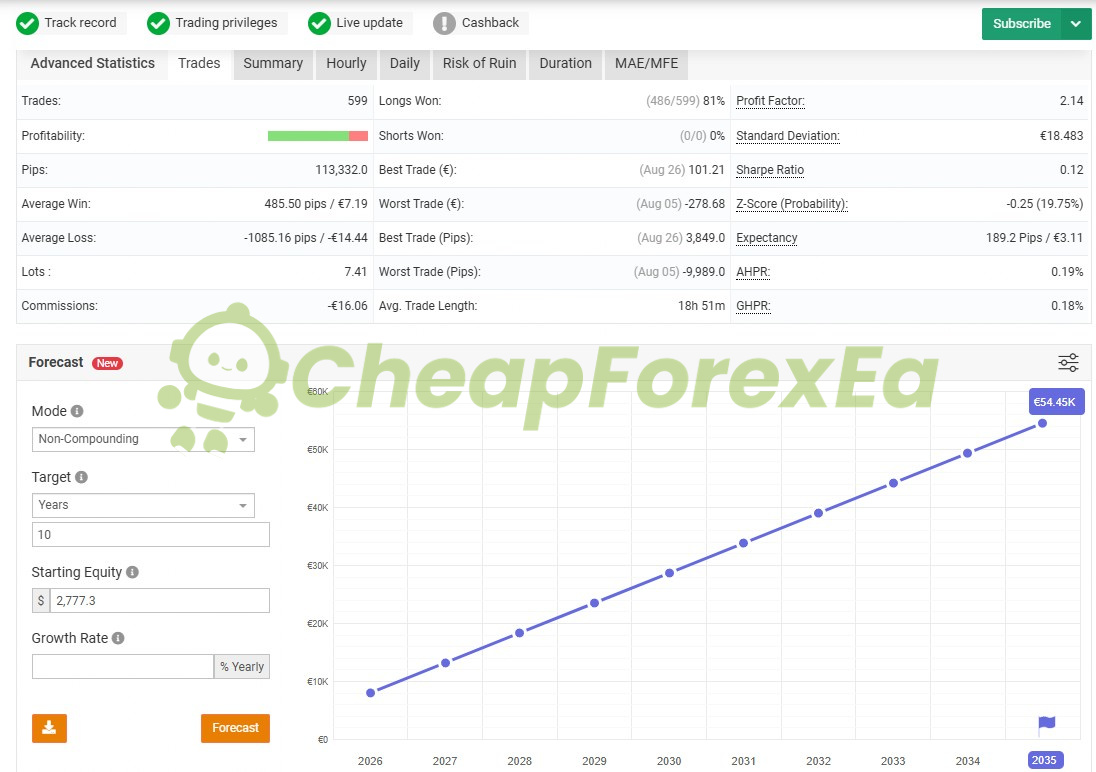
Task: Click the Growth Rate info icon
Action: point(118,638)
